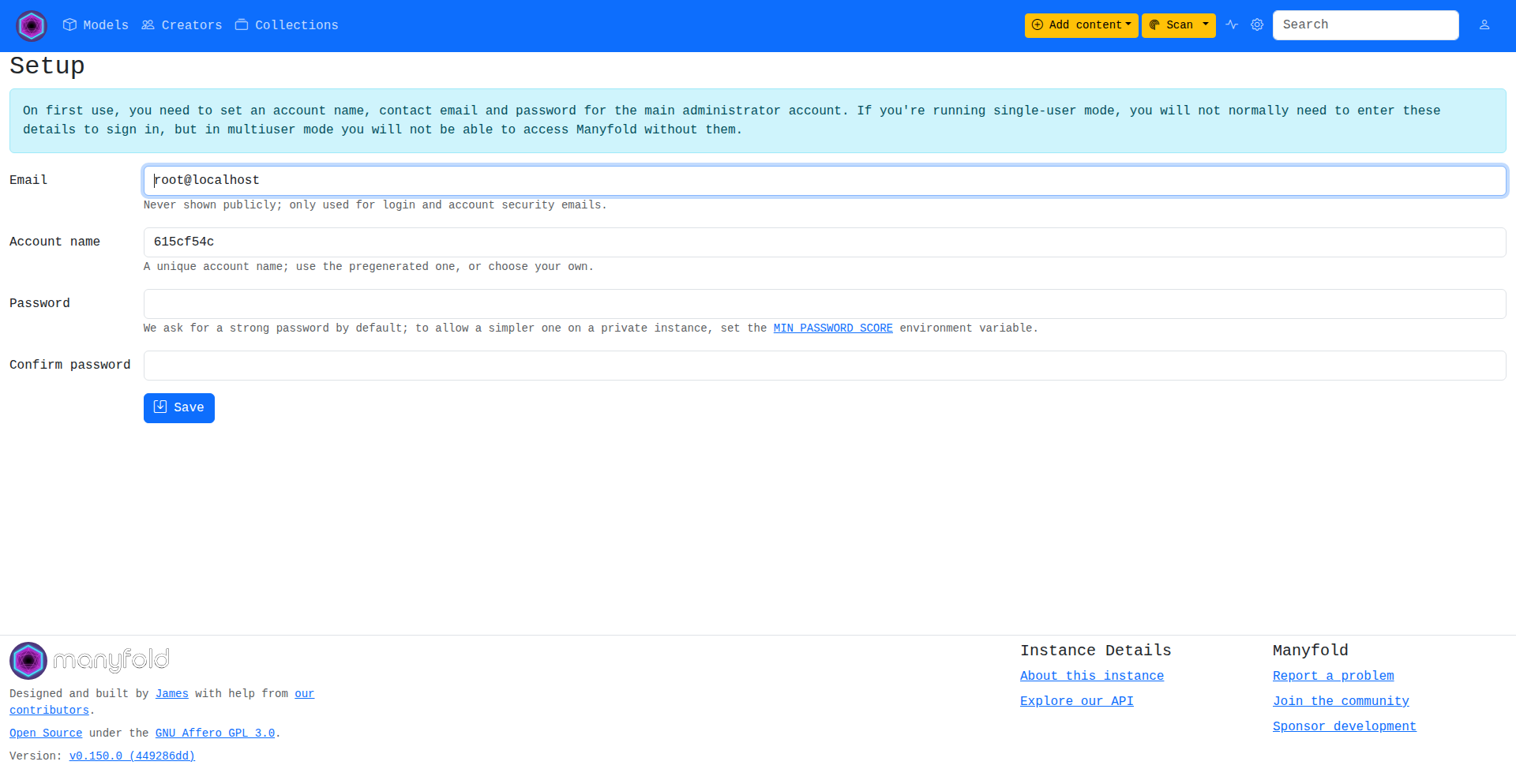Viewport: 1516px width, 784px height.
Task: Go to the Creators page
Action: click(x=182, y=25)
